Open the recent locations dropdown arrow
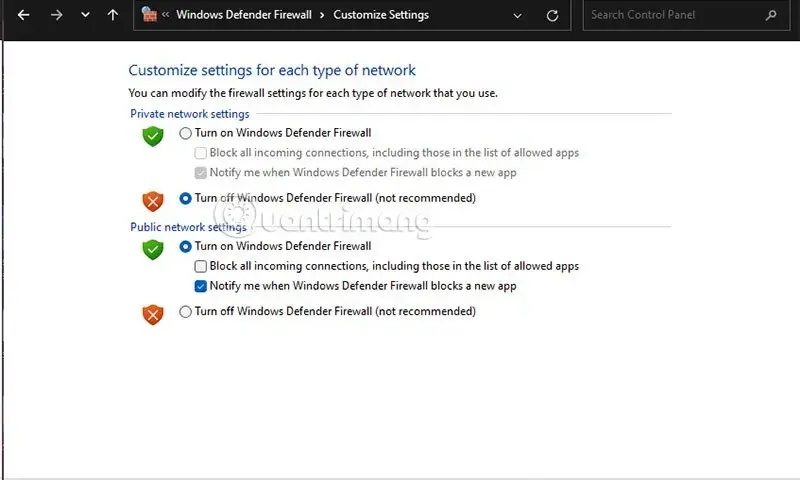Screen dimensions: 800x480 coord(85,15)
